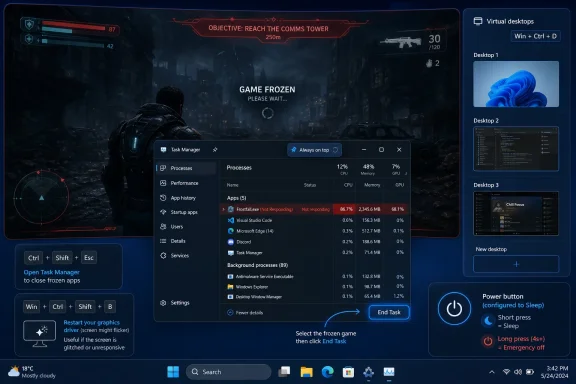Open the Windows Start menu

coord(173,372)
